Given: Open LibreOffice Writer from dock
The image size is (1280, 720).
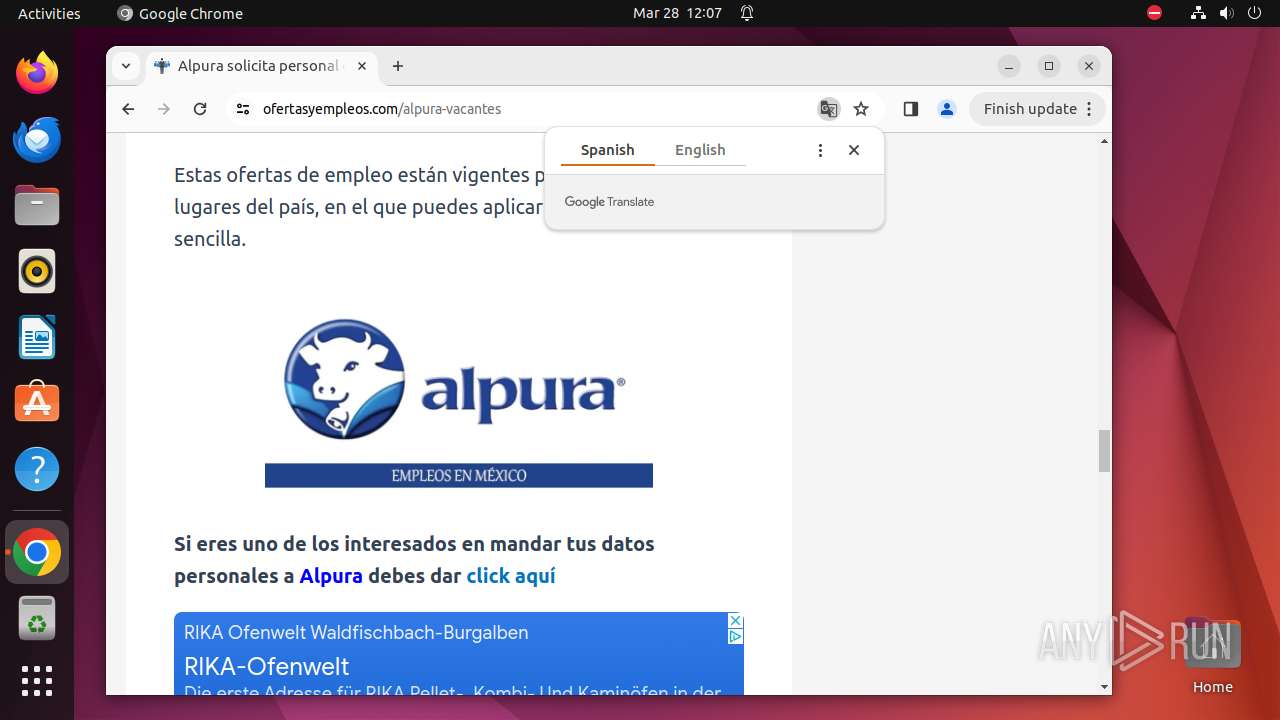Looking at the screenshot, I should 37,337.
